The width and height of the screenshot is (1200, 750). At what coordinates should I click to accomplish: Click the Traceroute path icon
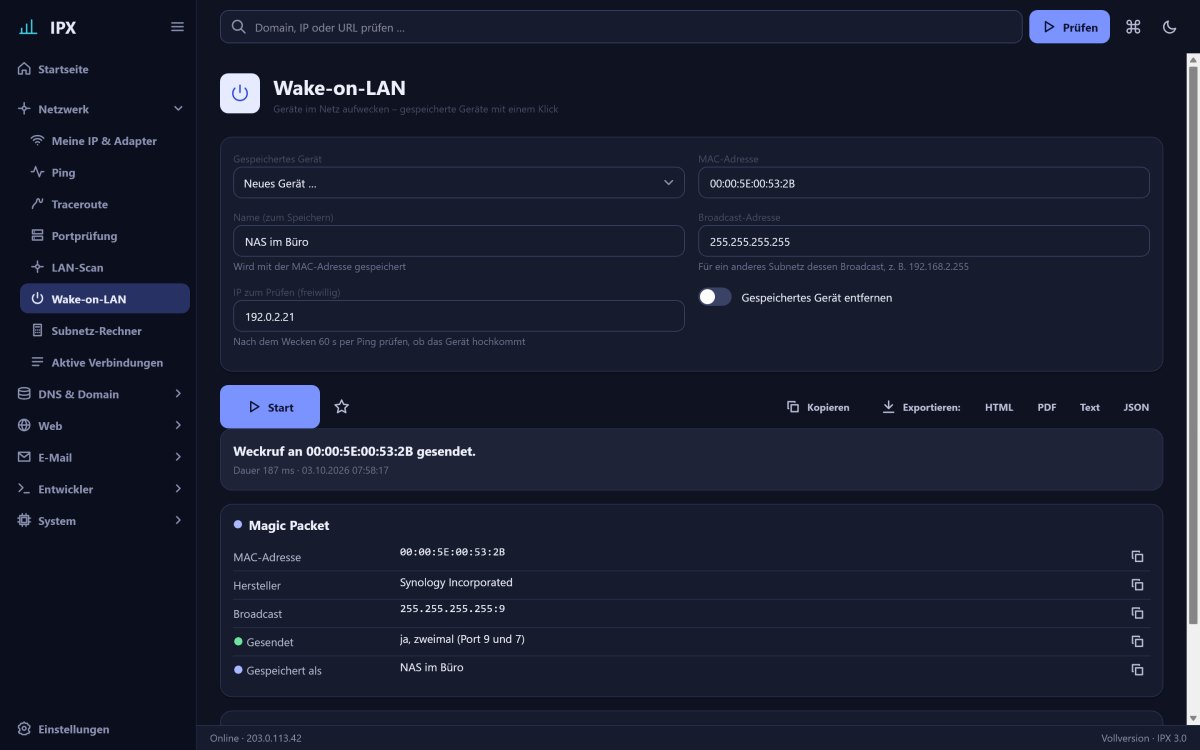(38, 204)
